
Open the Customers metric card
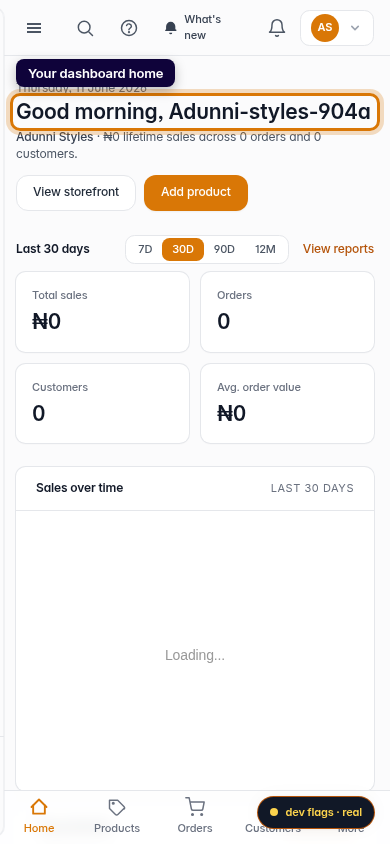coord(103,404)
